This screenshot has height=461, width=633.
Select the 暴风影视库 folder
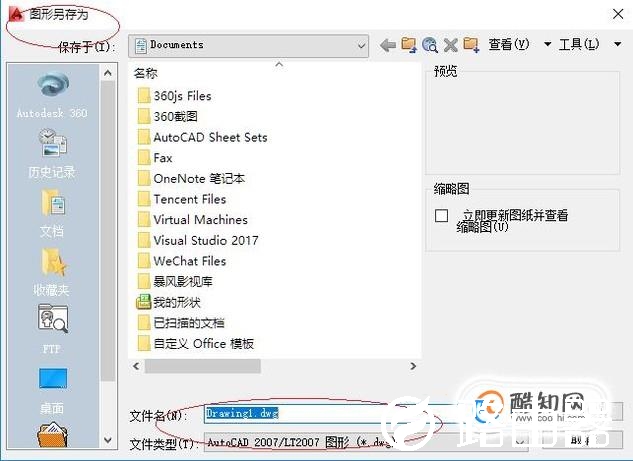[x=175, y=281]
